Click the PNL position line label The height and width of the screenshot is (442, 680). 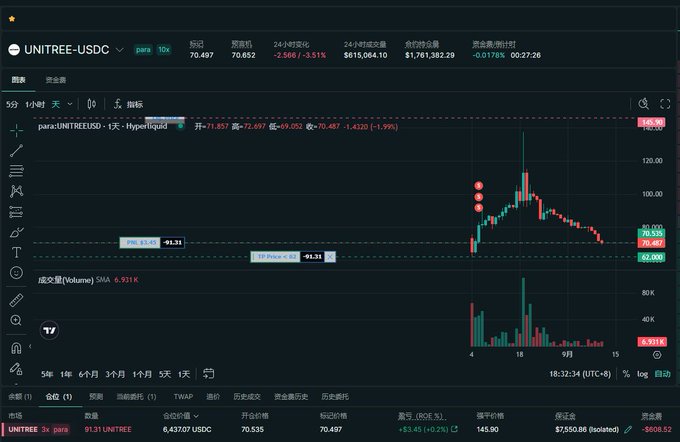[x=140, y=242]
